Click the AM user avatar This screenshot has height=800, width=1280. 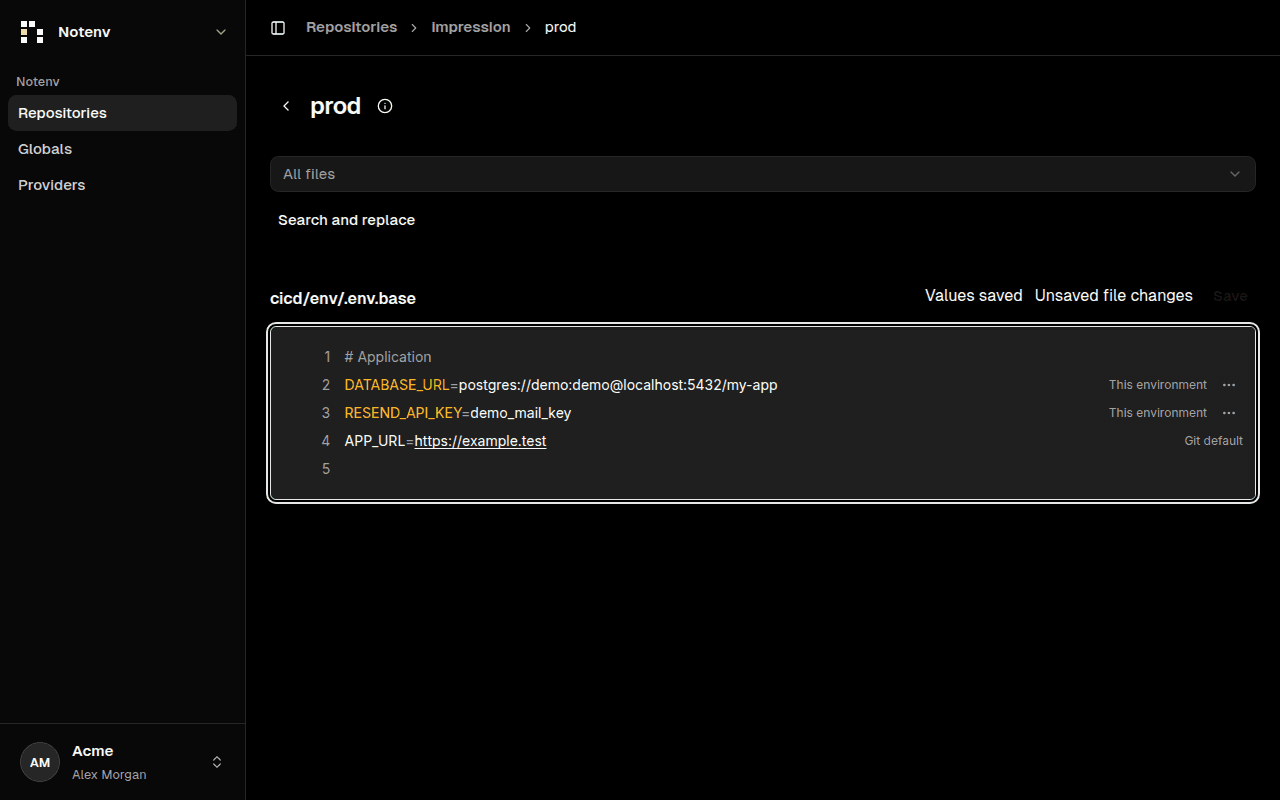pos(40,762)
